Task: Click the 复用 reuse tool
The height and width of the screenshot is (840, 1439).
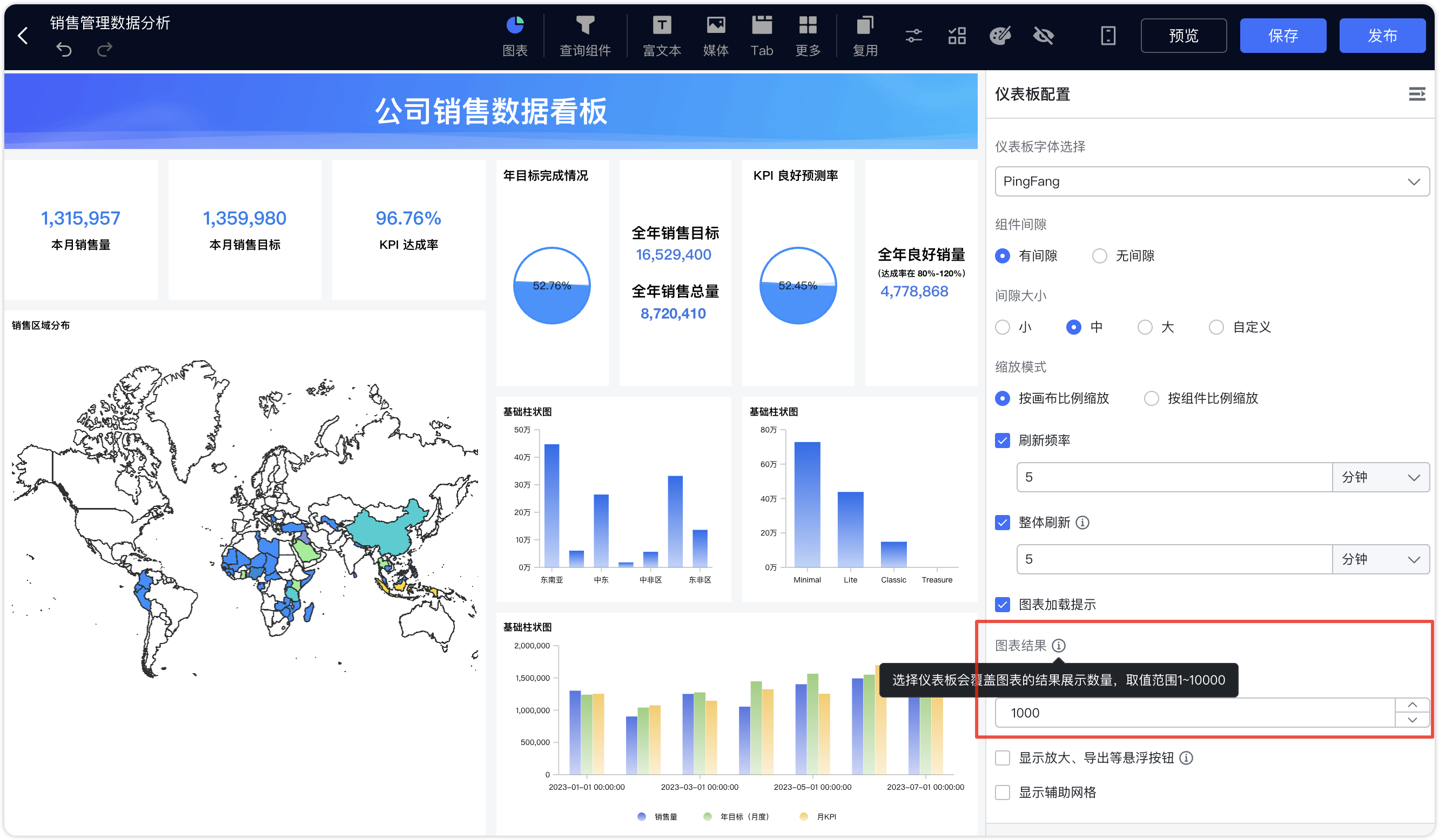Action: [x=865, y=36]
